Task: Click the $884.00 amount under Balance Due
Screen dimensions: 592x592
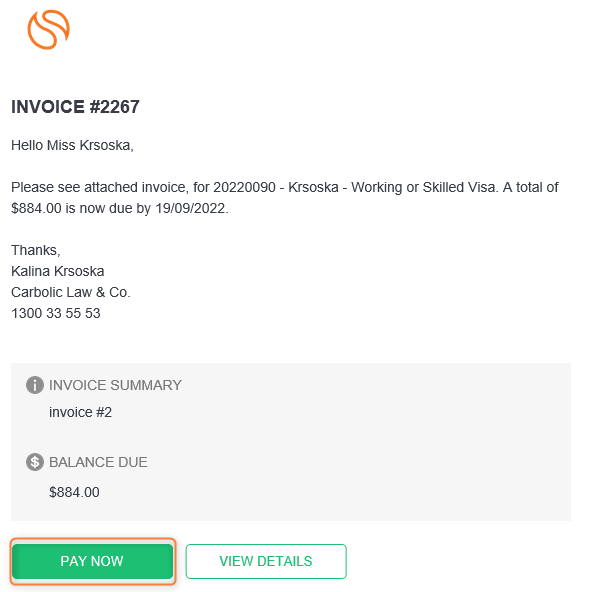Action: click(74, 492)
